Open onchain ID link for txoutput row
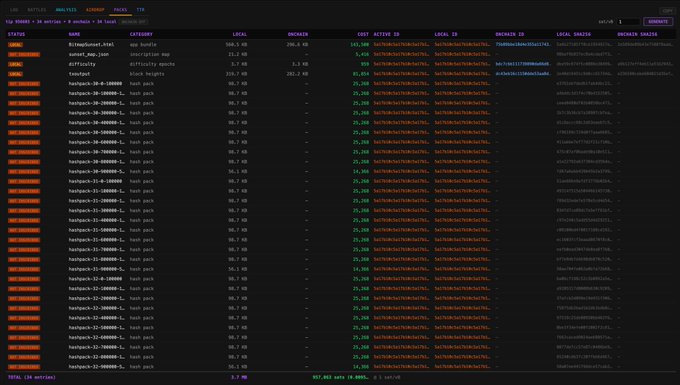Viewport: 680px width, 385px height. (x=523, y=74)
